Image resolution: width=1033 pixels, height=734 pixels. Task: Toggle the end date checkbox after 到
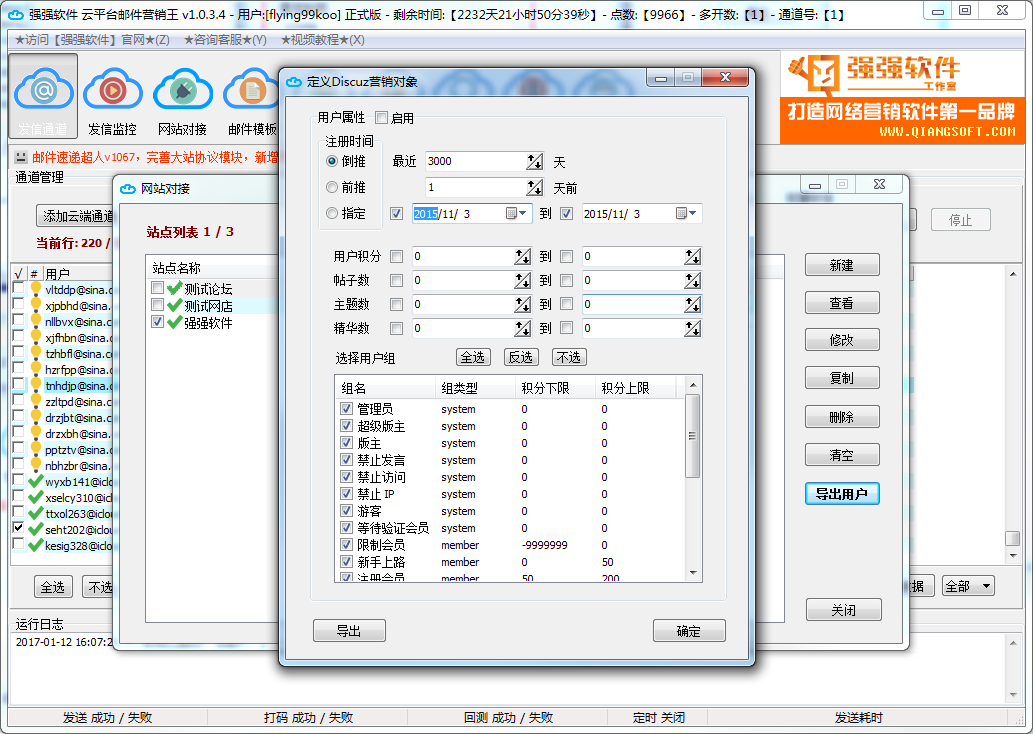pyautogui.click(x=566, y=213)
